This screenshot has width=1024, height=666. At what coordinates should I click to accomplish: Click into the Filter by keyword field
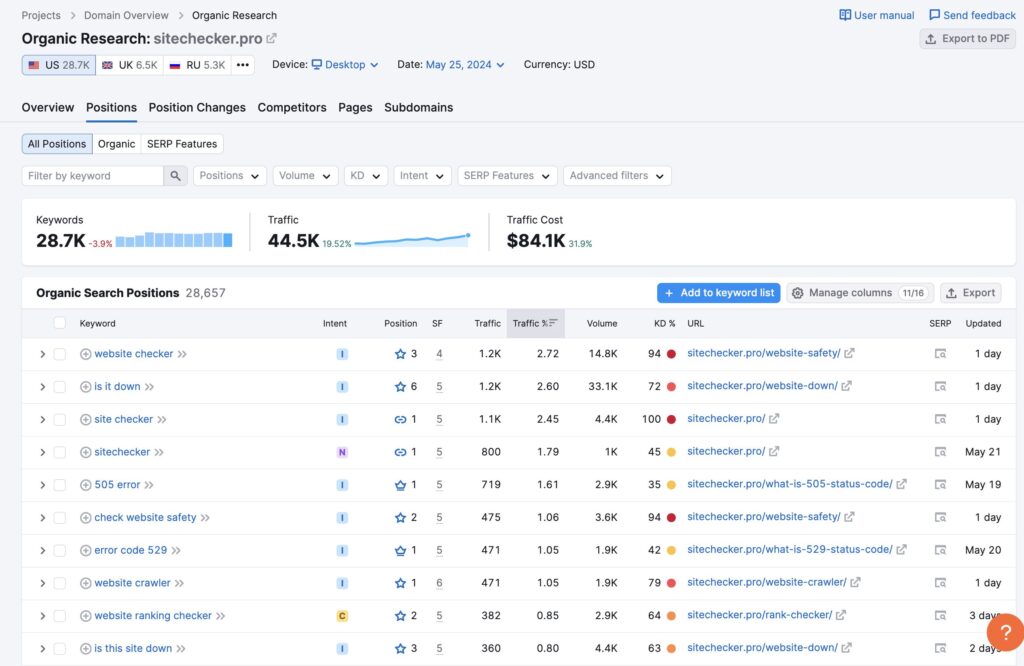pos(92,176)
